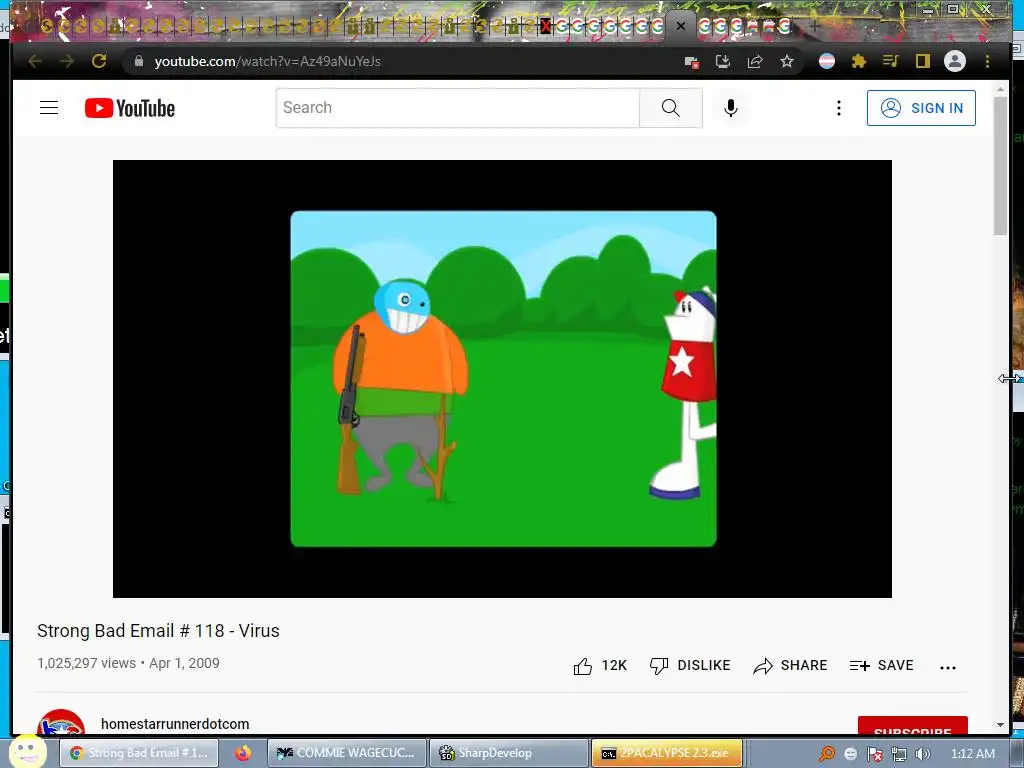This screenshot has height=768, width=1024.
Task: Go back to previous page
Action: [x=35, y=61]
